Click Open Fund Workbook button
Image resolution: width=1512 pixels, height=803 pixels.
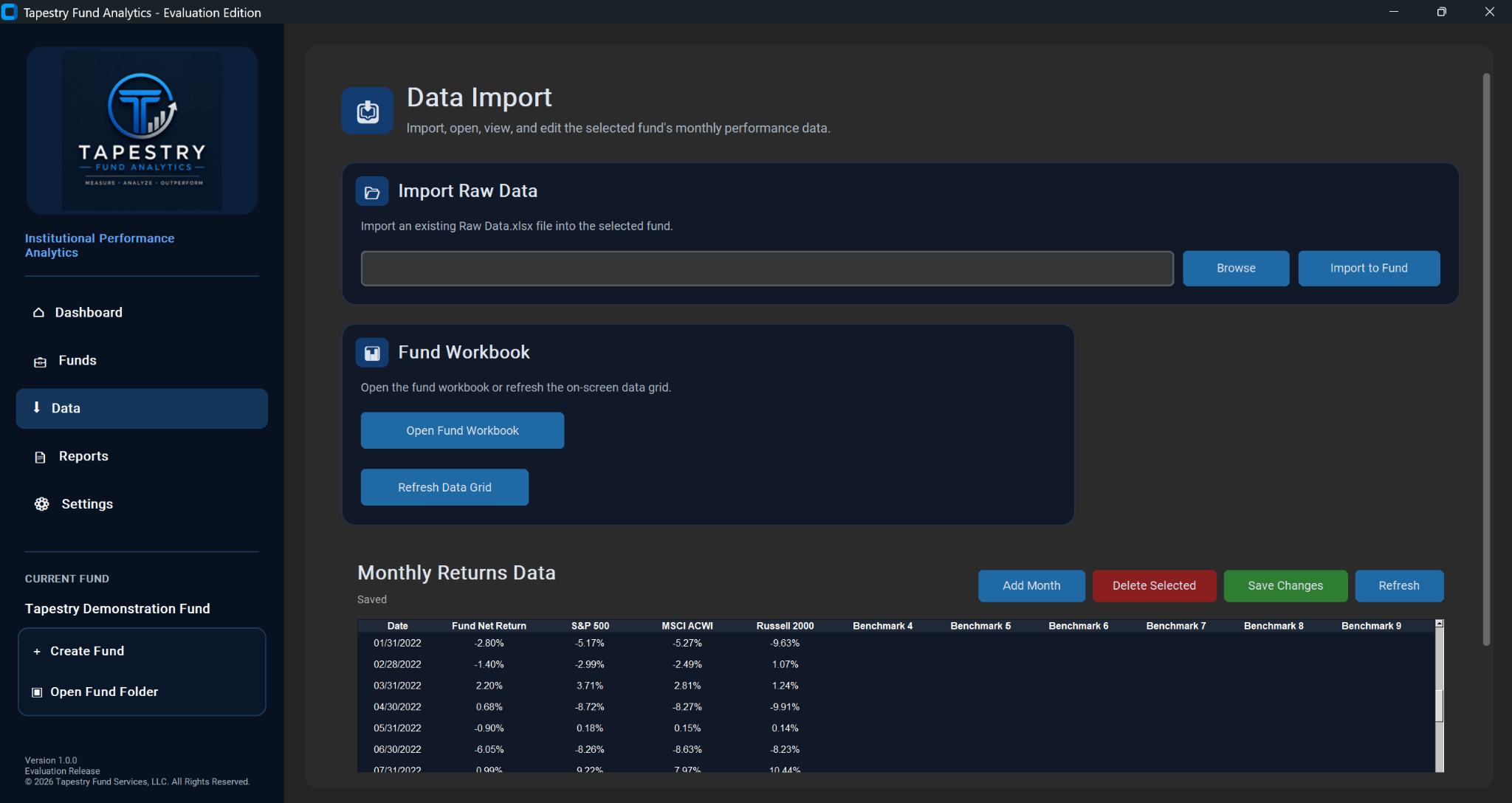pos(462,430)
